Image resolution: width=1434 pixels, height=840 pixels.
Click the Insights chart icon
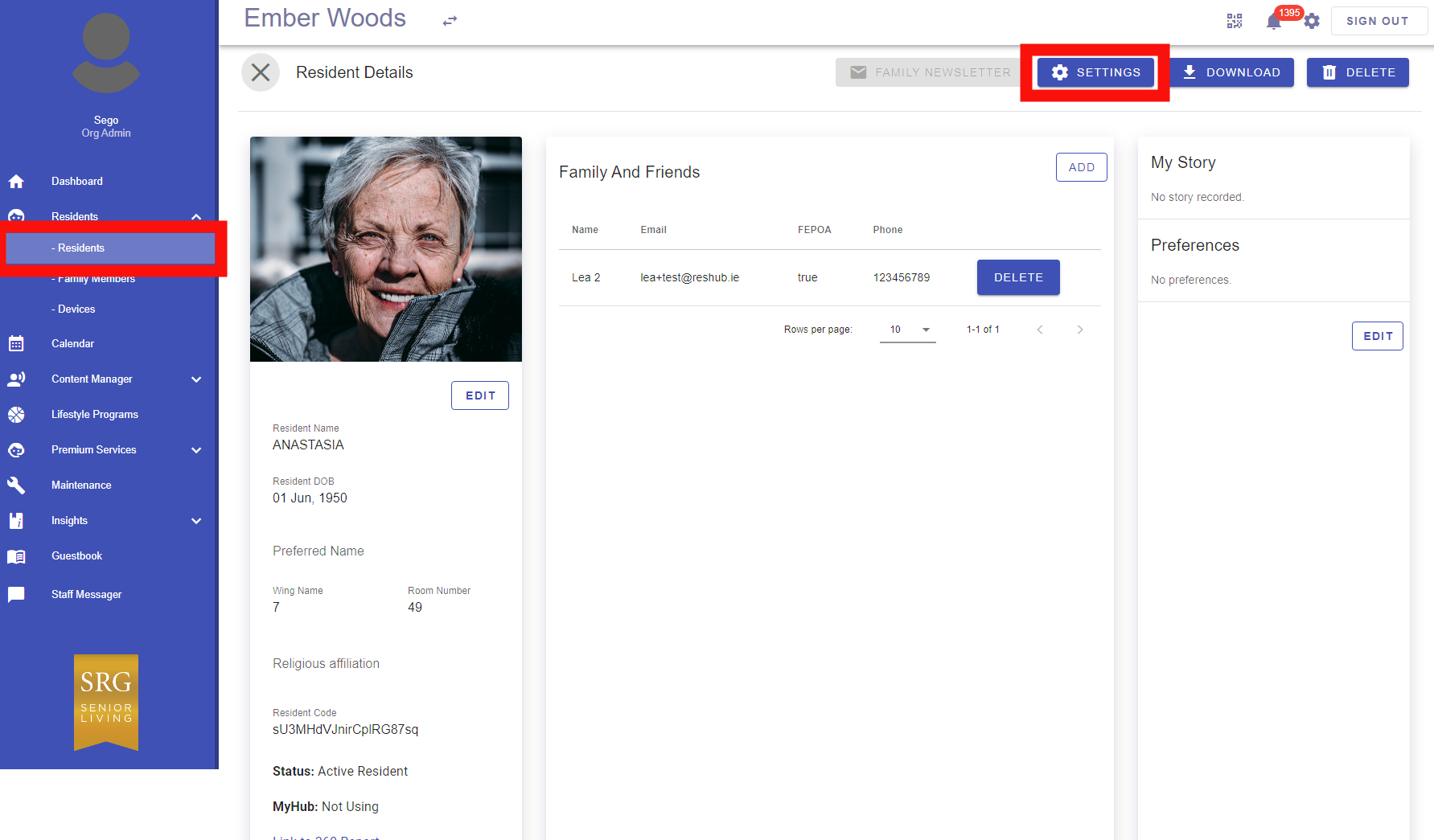click(x=16, y=521)
